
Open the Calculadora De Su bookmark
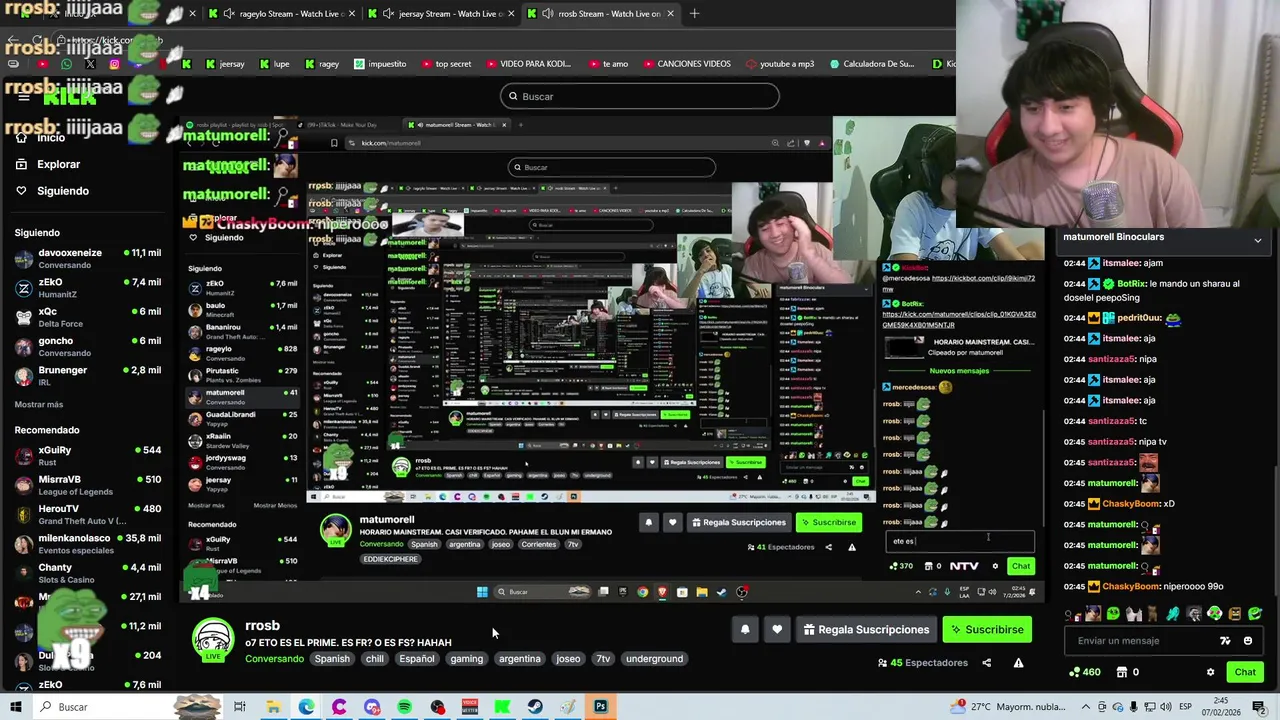pos(871,64)
